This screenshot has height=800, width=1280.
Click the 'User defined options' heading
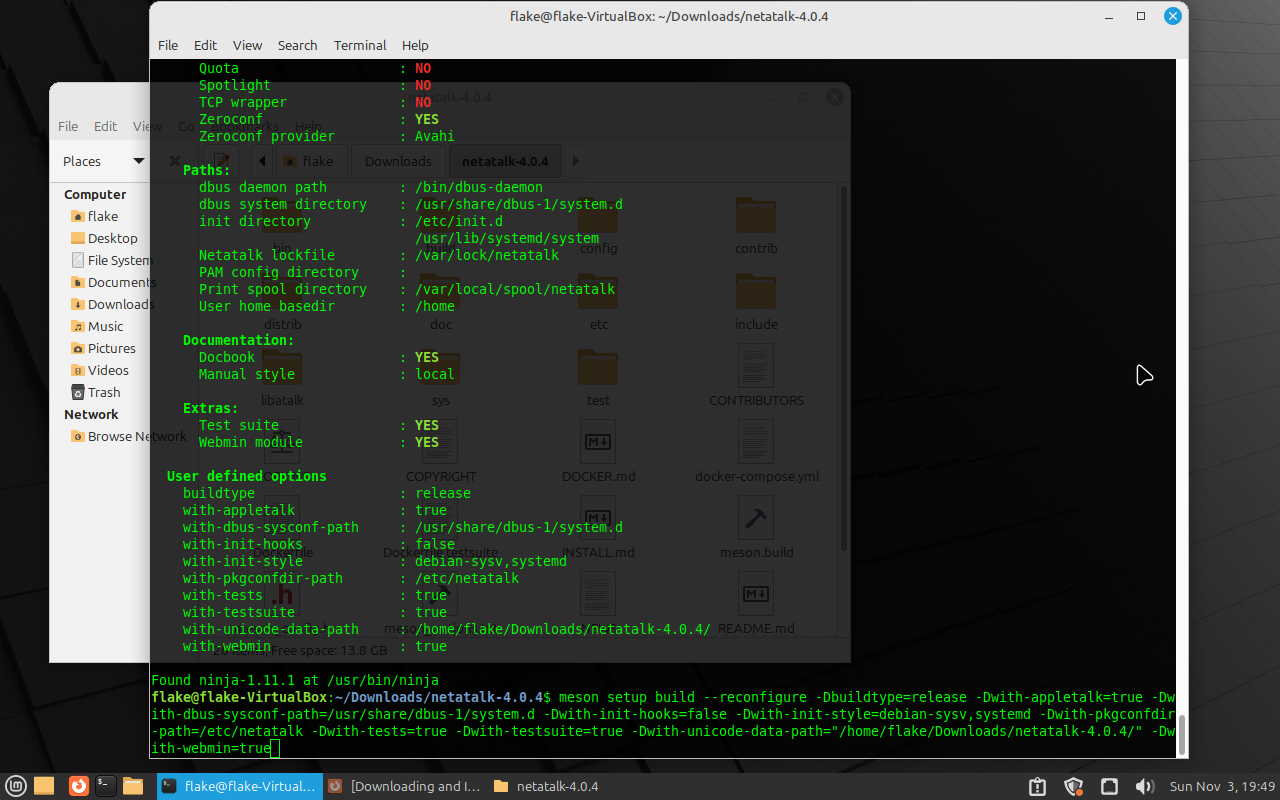[x=247, y=476]
